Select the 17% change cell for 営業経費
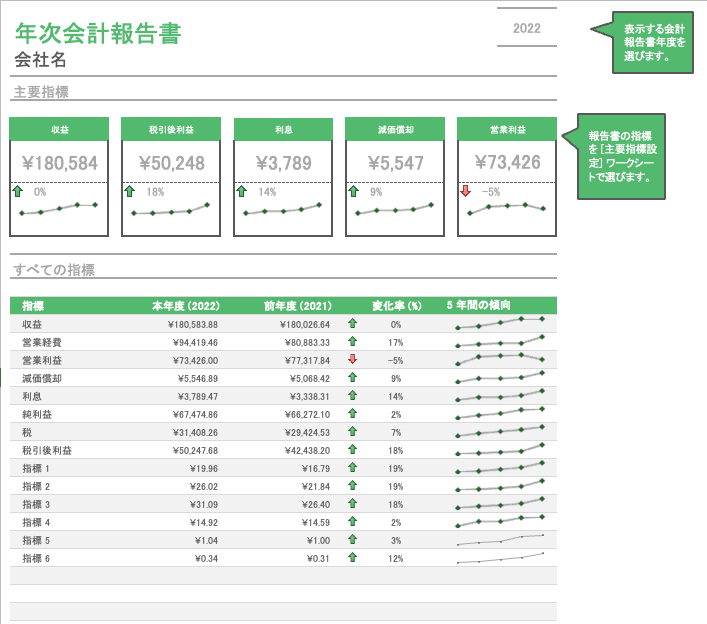707x624 pixels. 396,343
